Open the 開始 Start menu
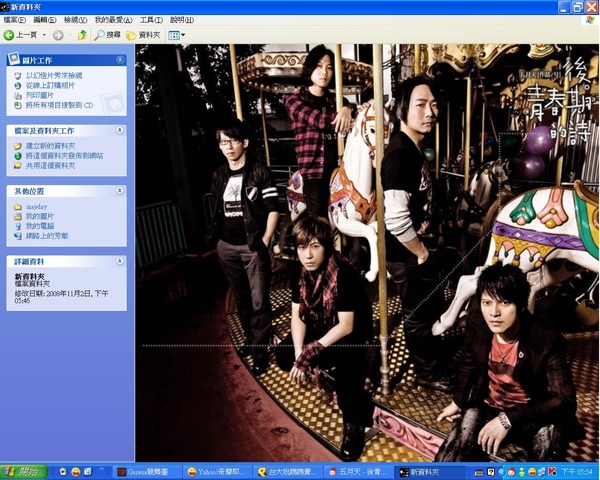Screen dimensions: 600x480 [23, 471]
